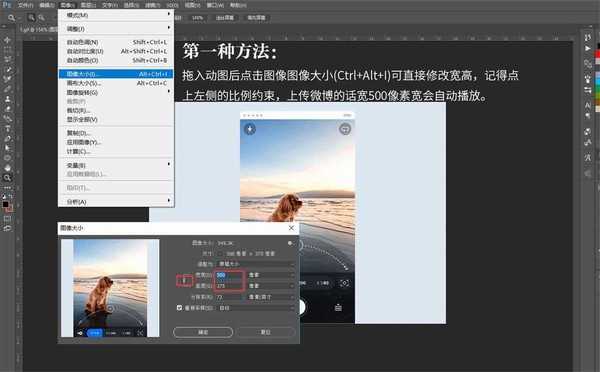Open the 调整为 fit-to dropdown

256,264
